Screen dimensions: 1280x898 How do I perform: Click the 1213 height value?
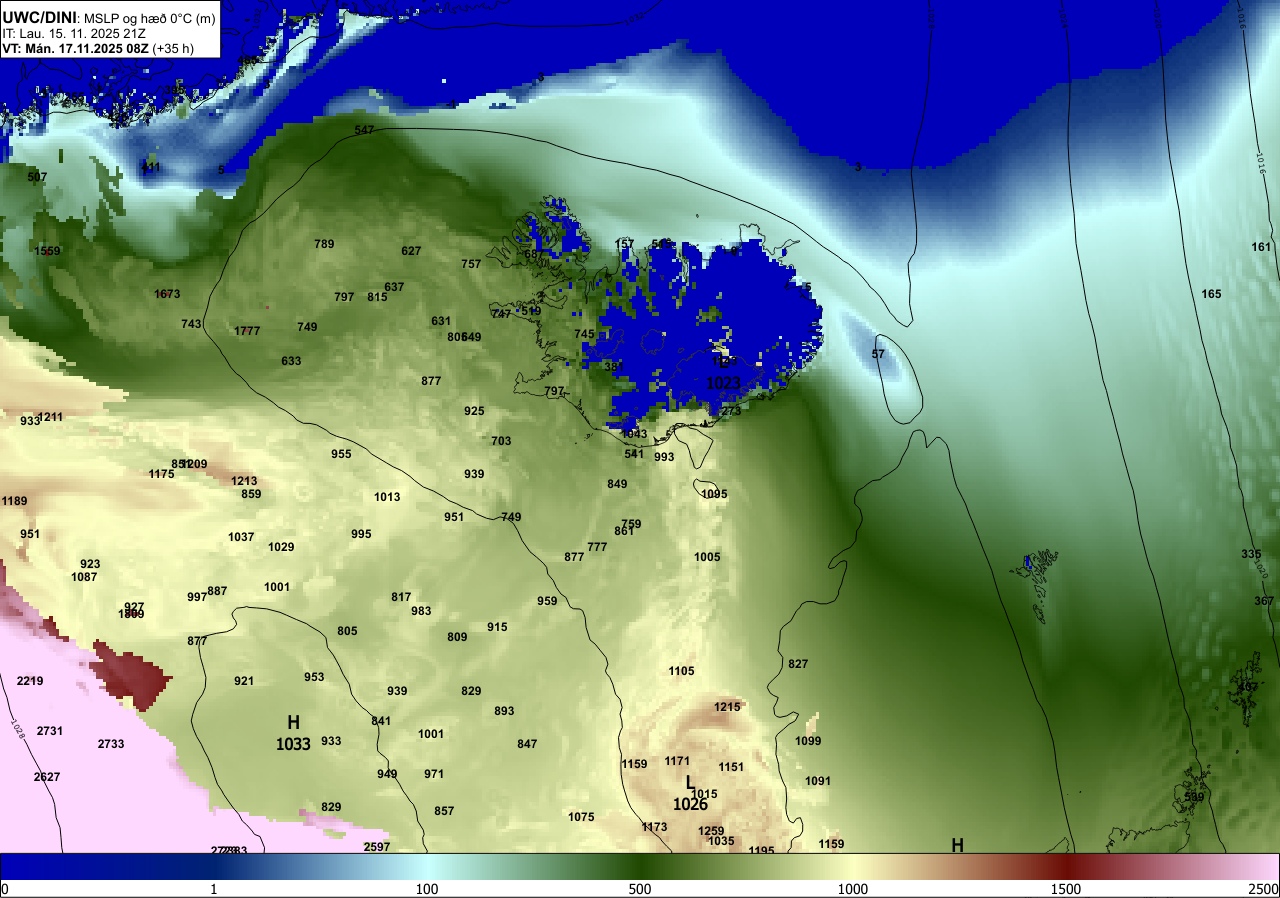coord(244,481)
